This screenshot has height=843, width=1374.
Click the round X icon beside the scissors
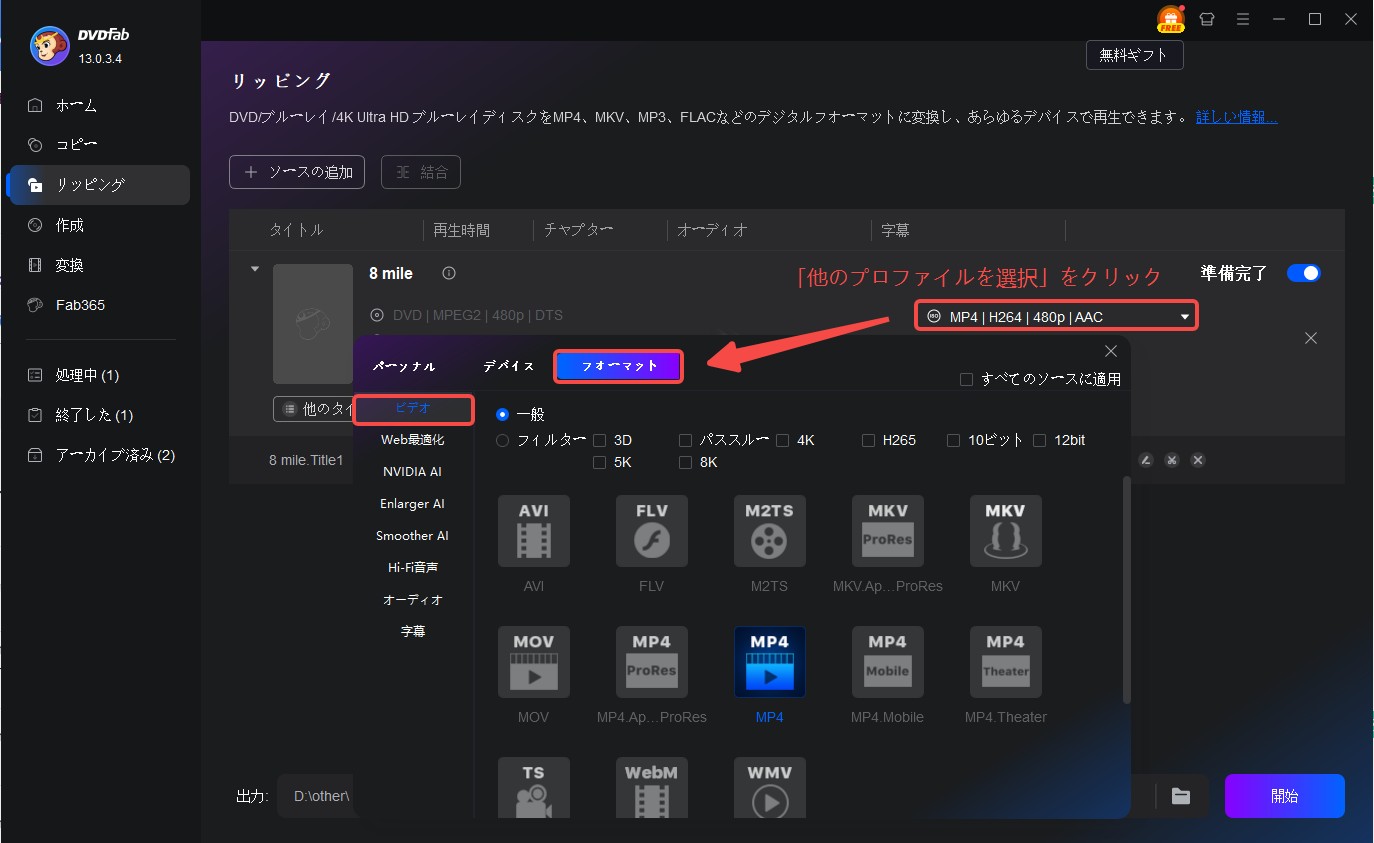pos(1198,460)
